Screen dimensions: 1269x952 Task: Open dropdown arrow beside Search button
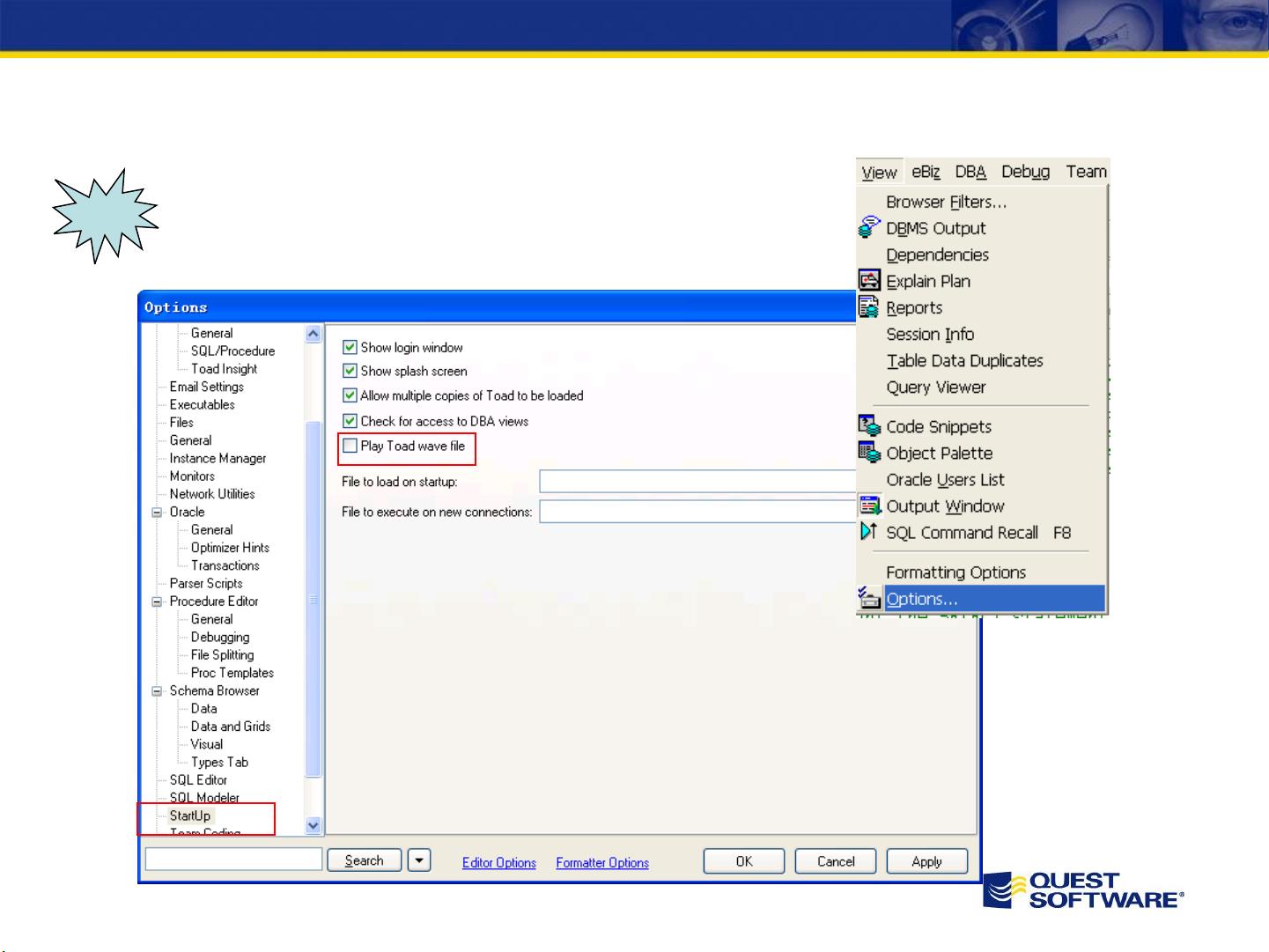(419, 860)
